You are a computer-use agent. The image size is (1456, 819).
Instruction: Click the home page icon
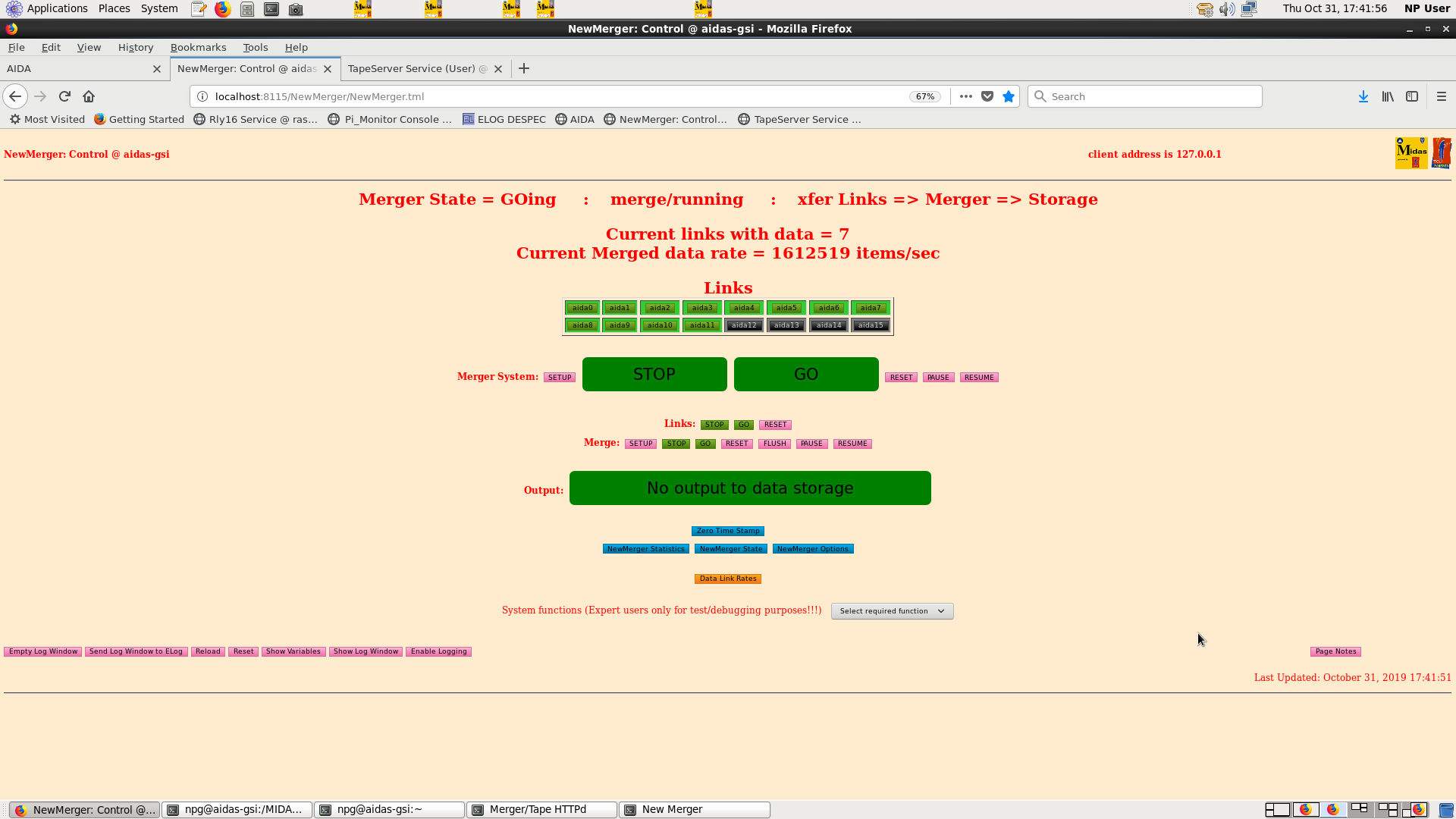pos(89,96)
